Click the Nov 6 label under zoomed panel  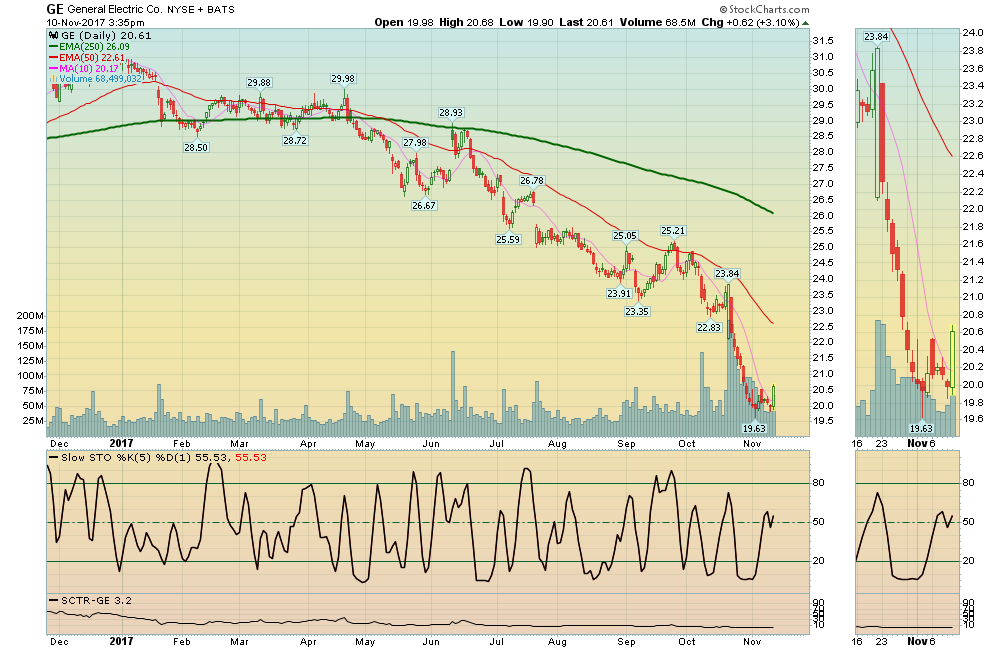coord(921,443)
